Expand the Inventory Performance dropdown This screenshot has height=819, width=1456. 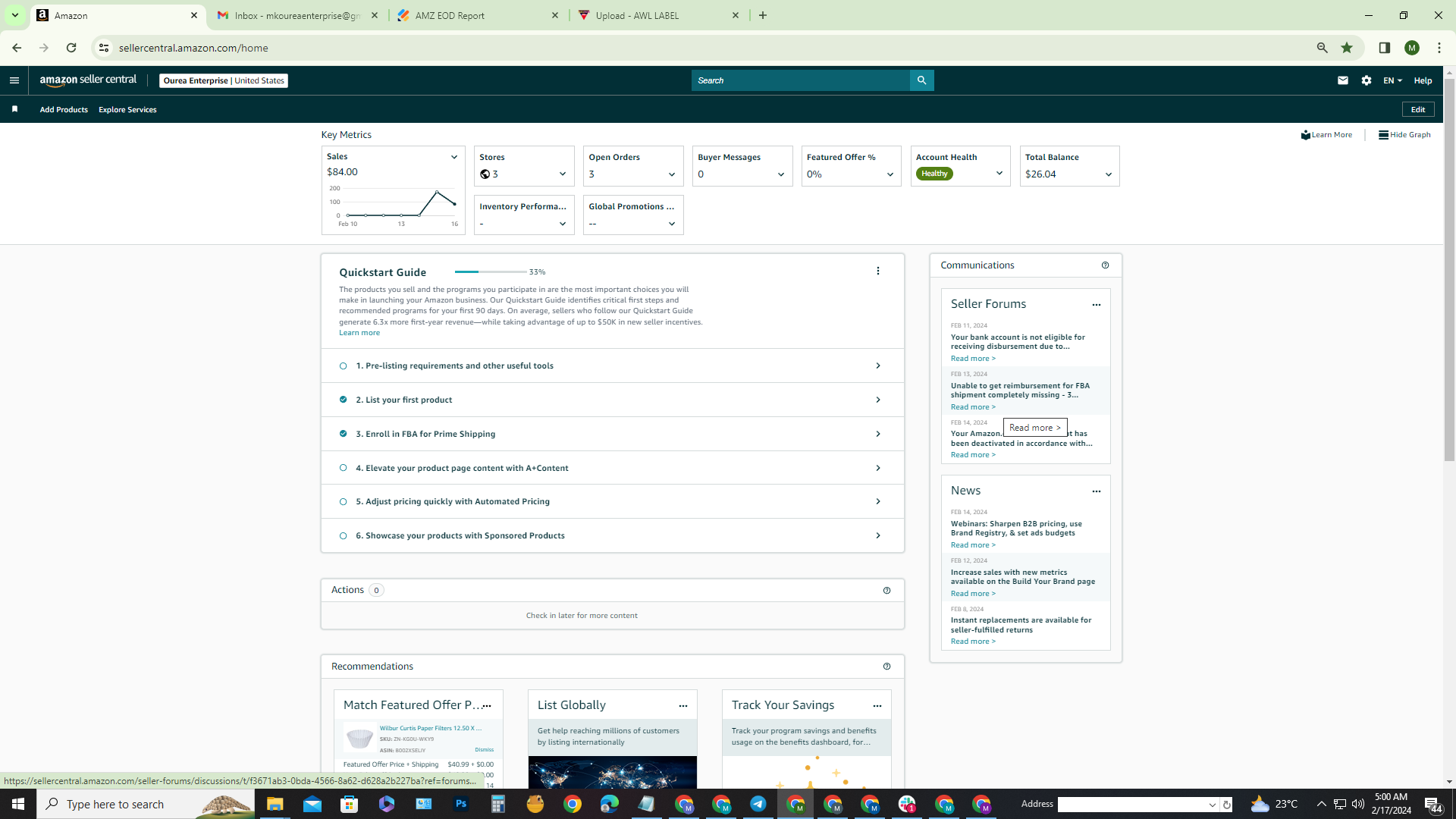point(562,224)
